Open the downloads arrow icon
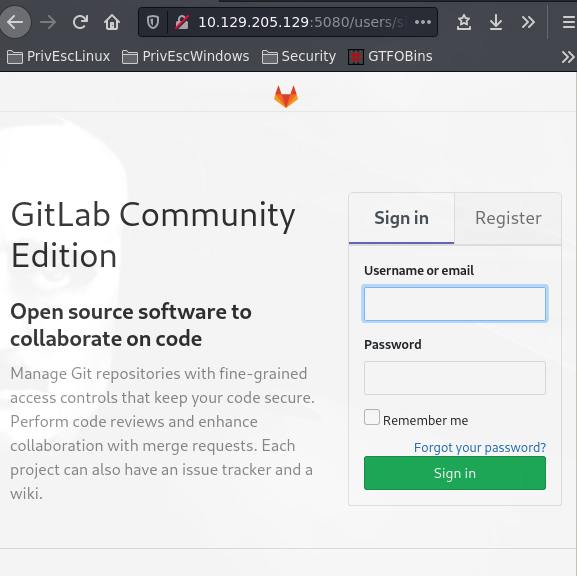This screenshot has width=577, height=576. pos(496,22)
